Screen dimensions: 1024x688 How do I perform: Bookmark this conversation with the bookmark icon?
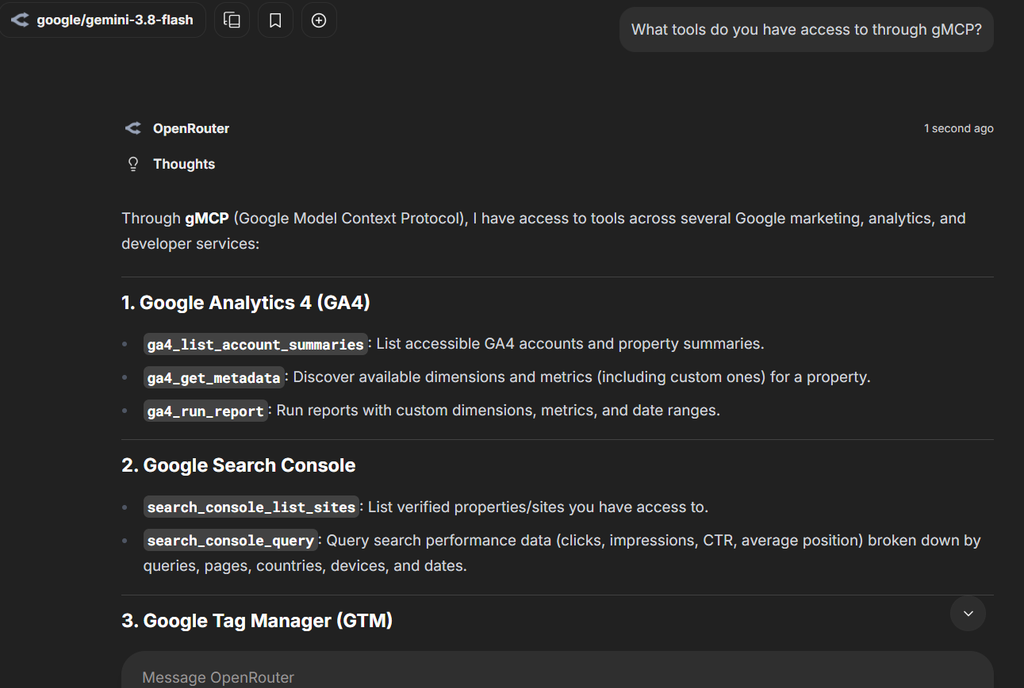pos(276,20)
